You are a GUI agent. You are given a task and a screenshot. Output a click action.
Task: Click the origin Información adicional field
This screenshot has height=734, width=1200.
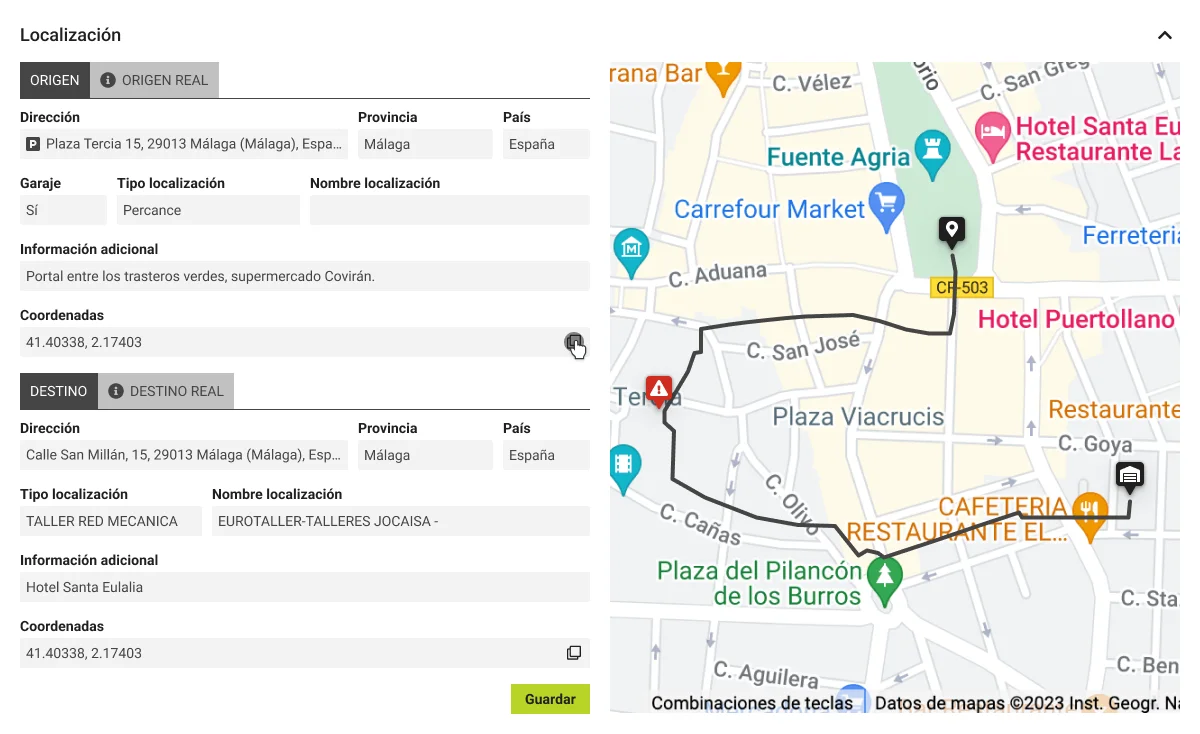pyautogui.click(x=304, y=276)
